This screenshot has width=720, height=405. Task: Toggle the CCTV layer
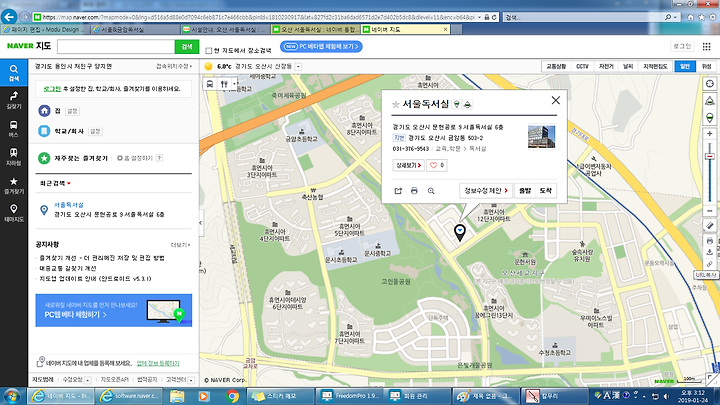click(582, 67)
